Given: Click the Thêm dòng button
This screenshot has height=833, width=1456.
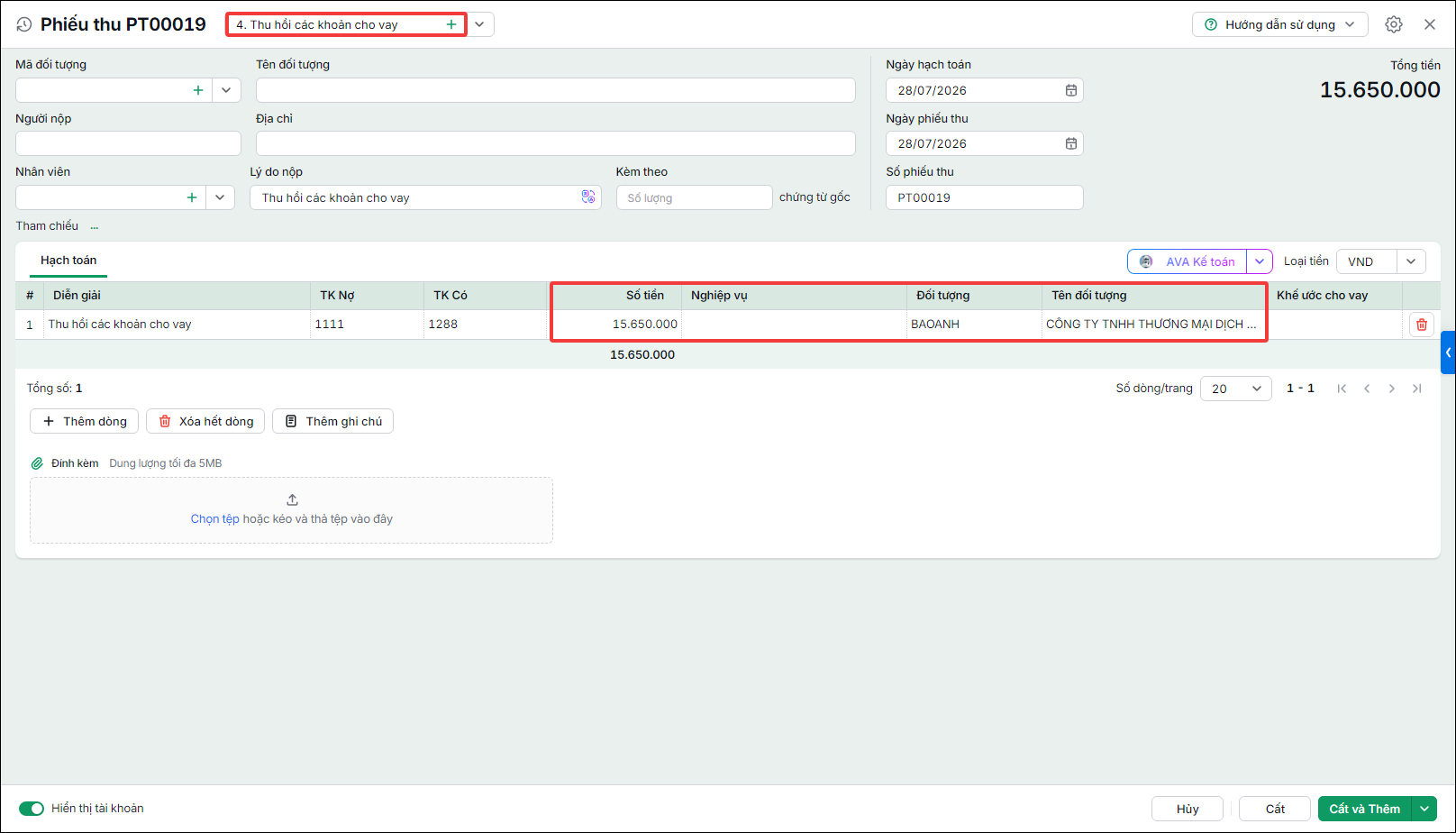Looking at the screenshot, I should click(85, 421).
